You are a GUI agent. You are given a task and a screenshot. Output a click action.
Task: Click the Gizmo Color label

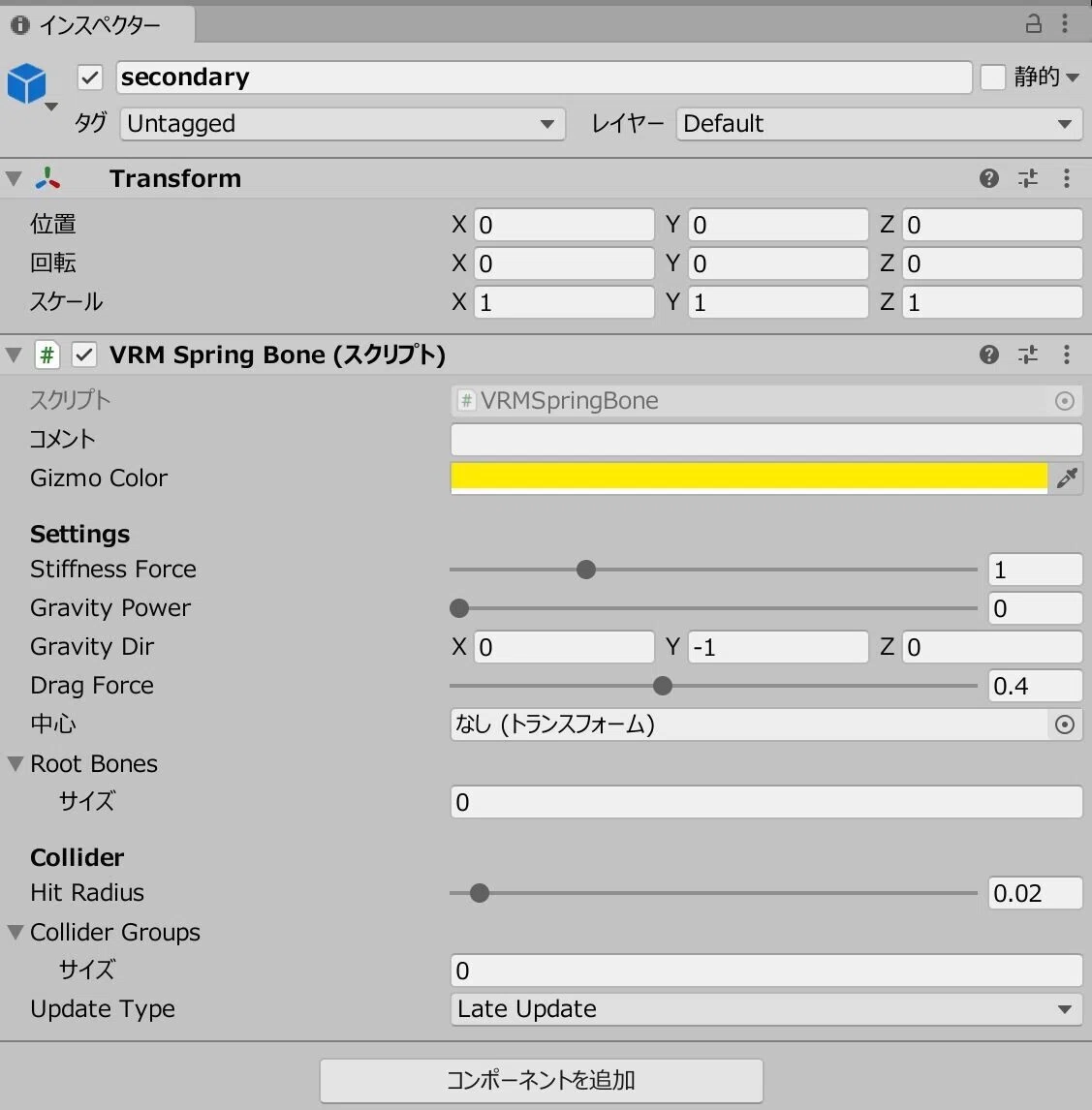(x=99, y=478)
